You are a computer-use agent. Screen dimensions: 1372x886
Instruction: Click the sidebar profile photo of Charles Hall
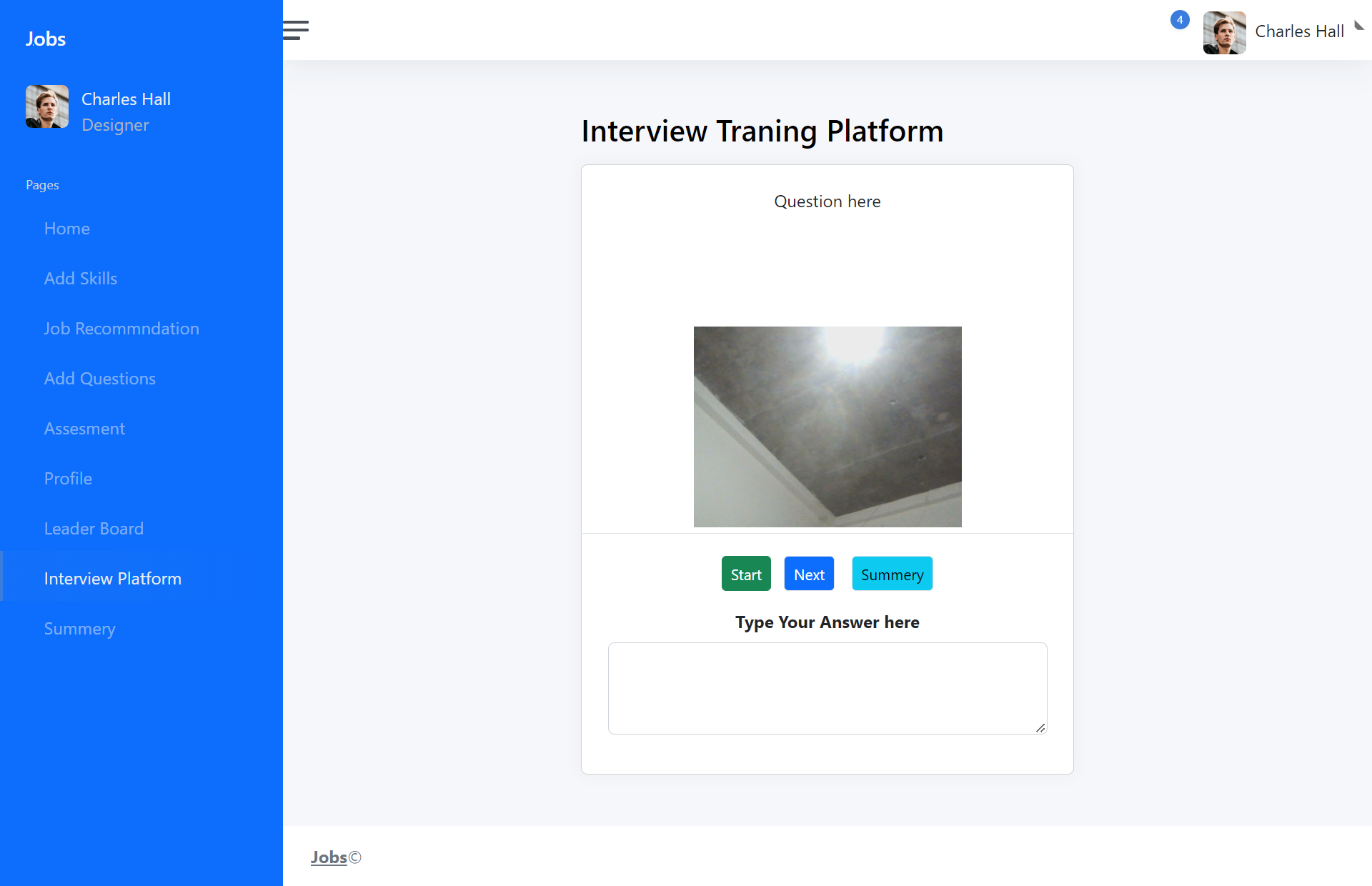pos(46,107)
